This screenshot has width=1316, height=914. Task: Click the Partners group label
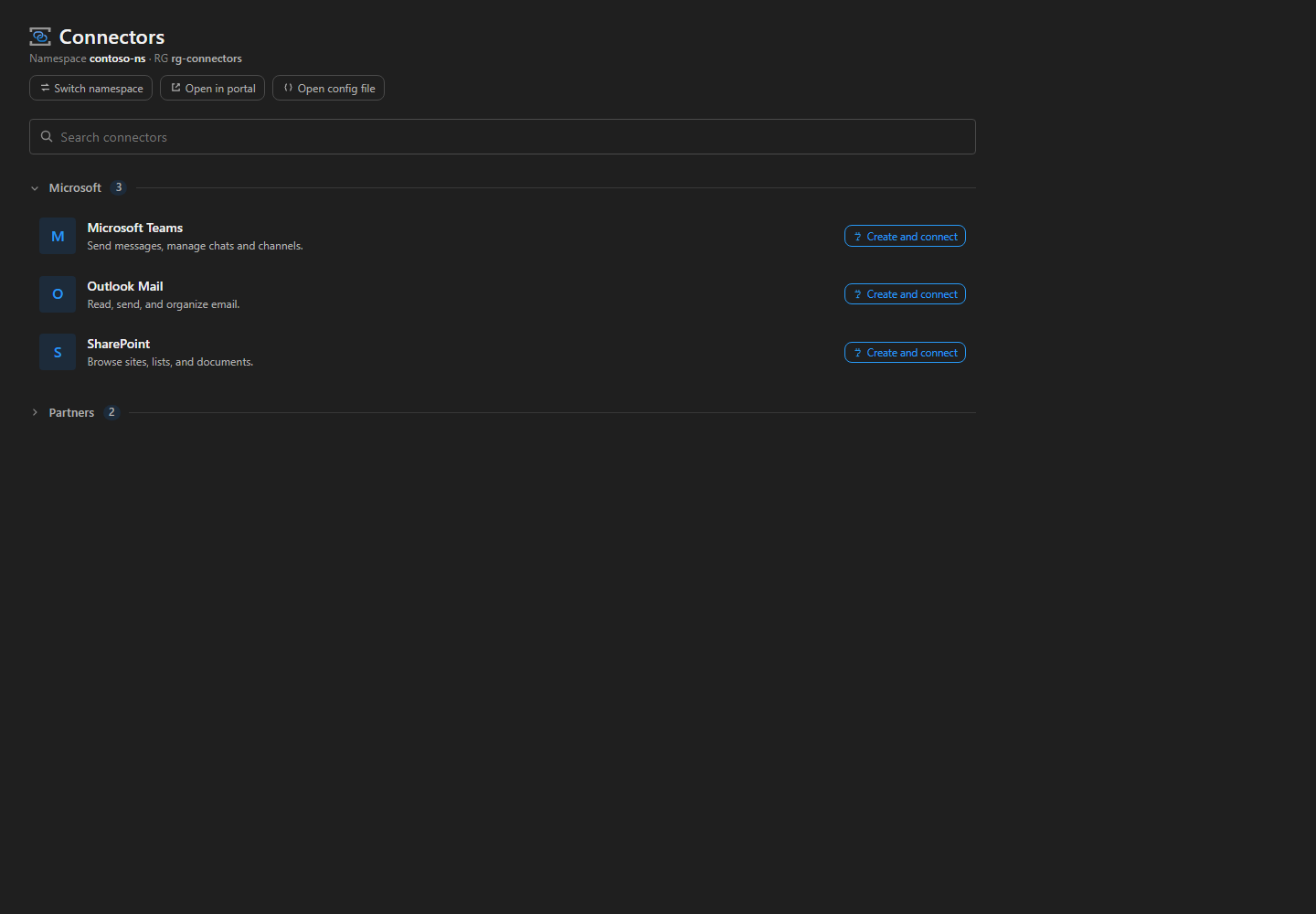point(71,413)
